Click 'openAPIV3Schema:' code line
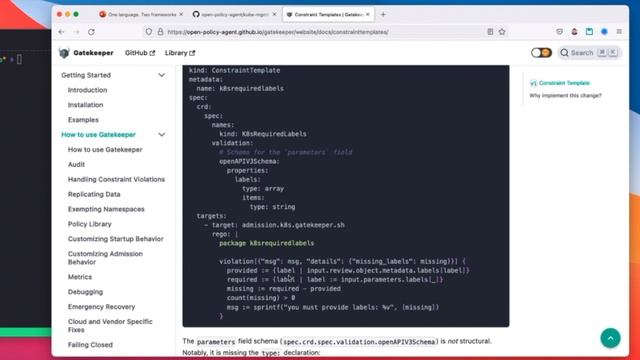Screen dimensions: 640x360 point(249,162)
